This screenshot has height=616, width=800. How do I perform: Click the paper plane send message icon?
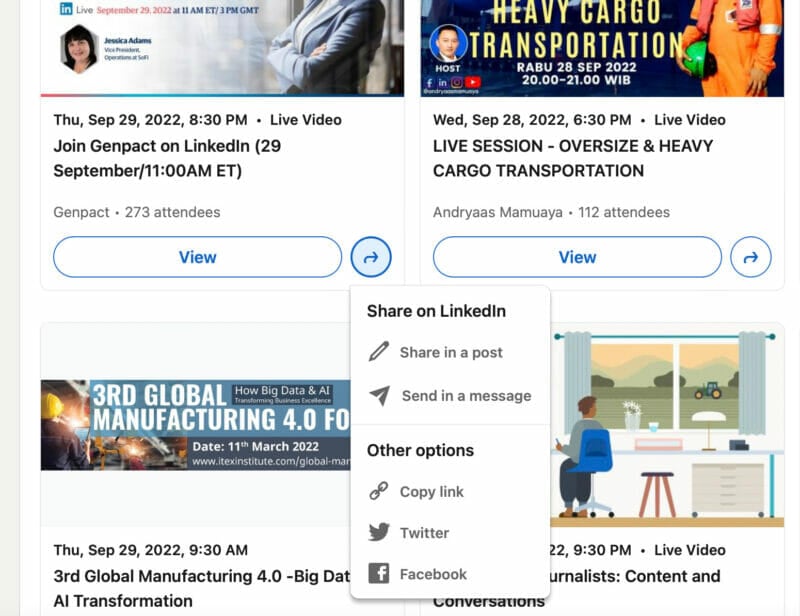380,396
